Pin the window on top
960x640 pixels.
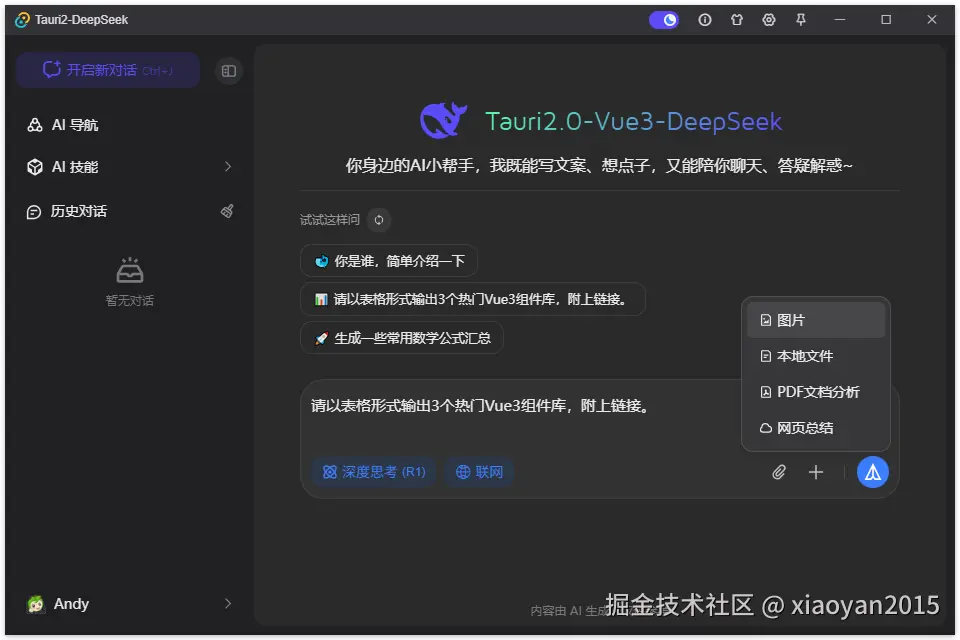point(801,20)
